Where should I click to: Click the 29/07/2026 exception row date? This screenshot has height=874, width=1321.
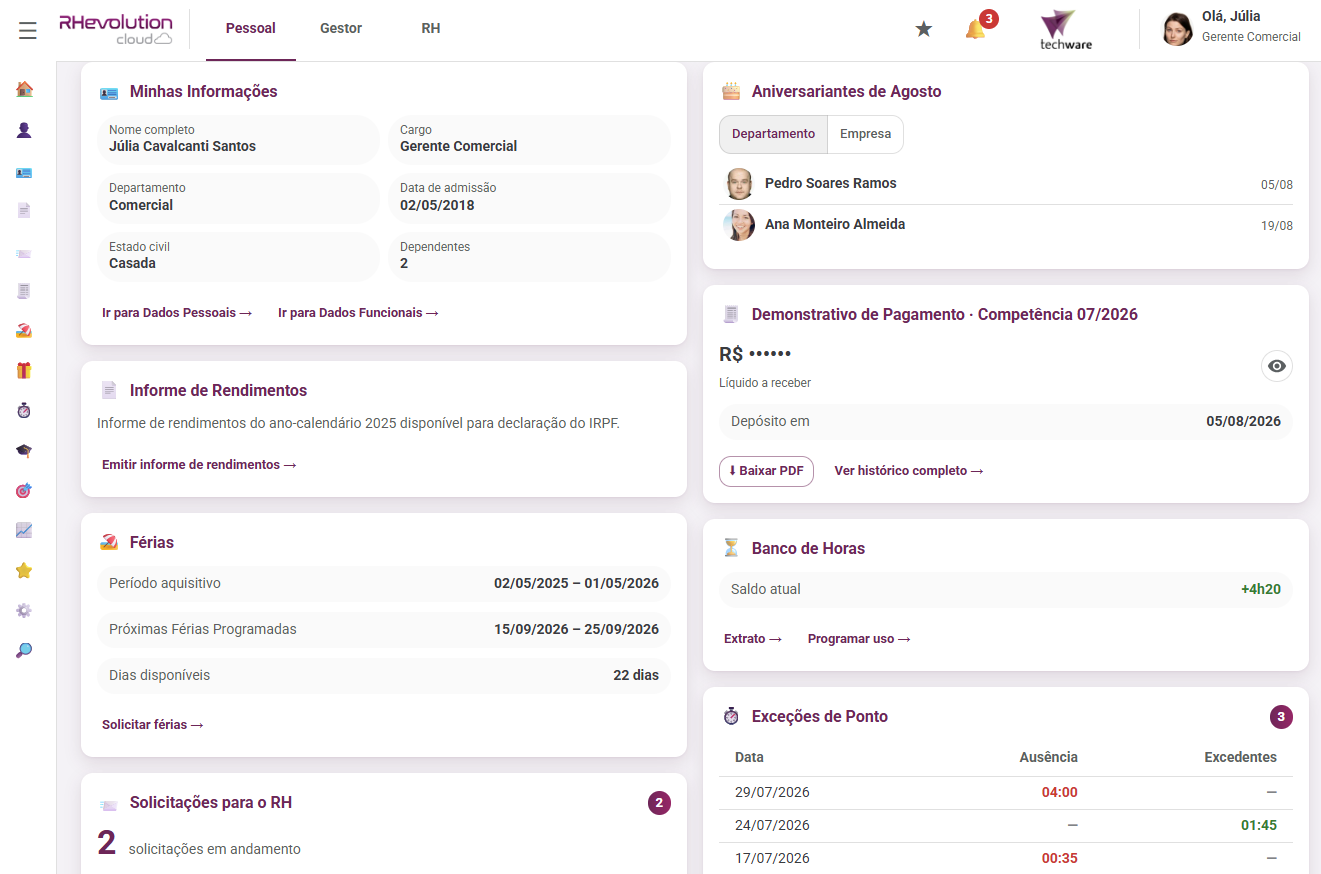(772, 793)
